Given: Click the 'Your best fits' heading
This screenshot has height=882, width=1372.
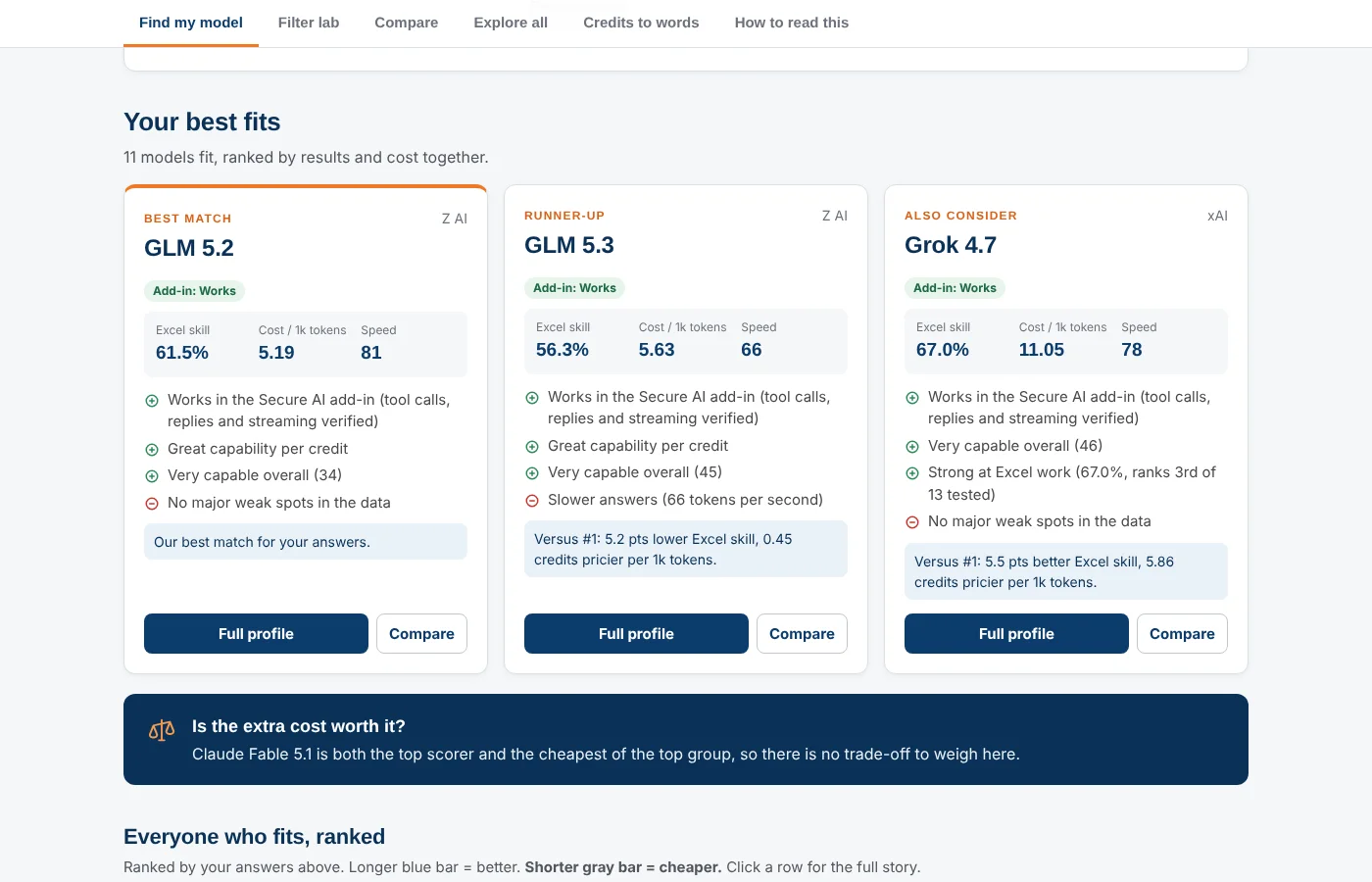Looking at the screenshot, I should coord(202,122).
